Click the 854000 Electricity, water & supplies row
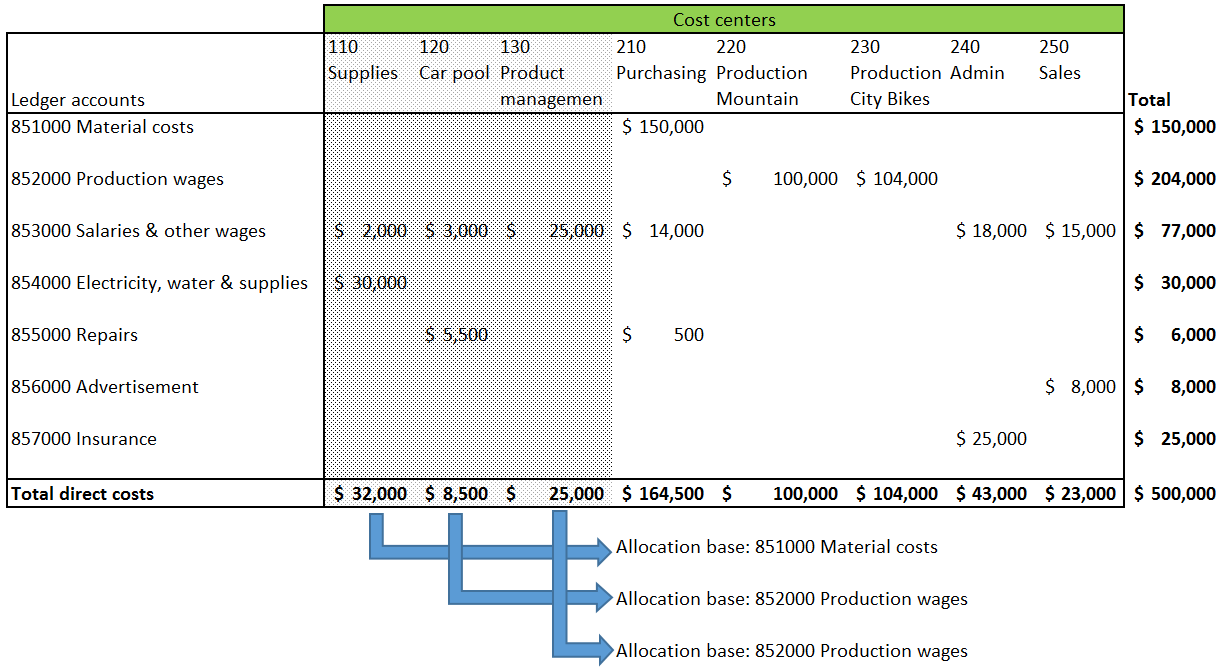This screenshot has width=1222, height=671. [160, 283]
